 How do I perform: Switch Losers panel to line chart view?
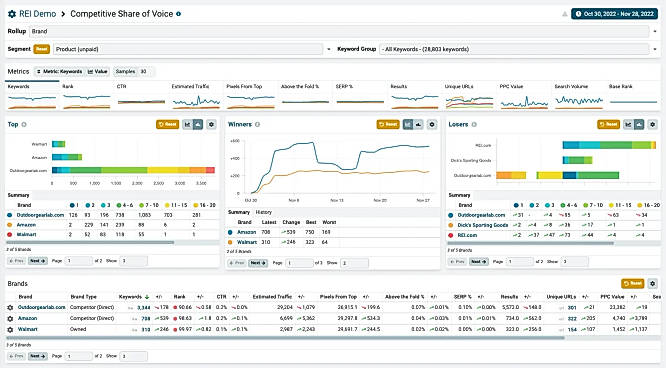click(628, 125)
